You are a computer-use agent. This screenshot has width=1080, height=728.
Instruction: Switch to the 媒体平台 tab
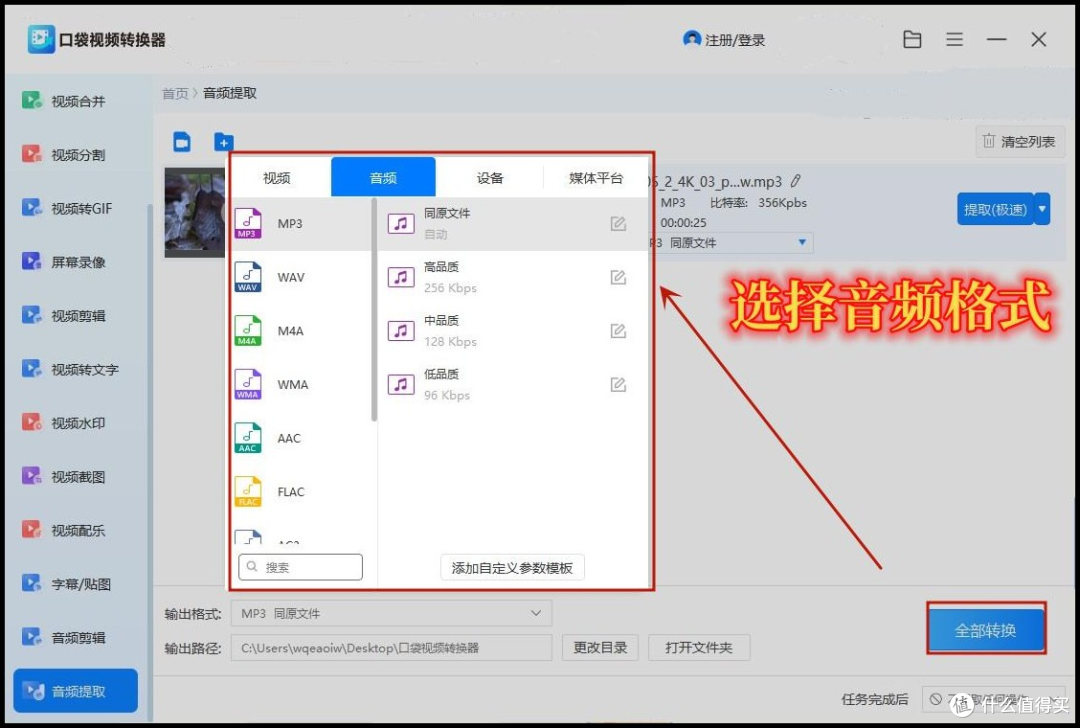pos(596,178)
